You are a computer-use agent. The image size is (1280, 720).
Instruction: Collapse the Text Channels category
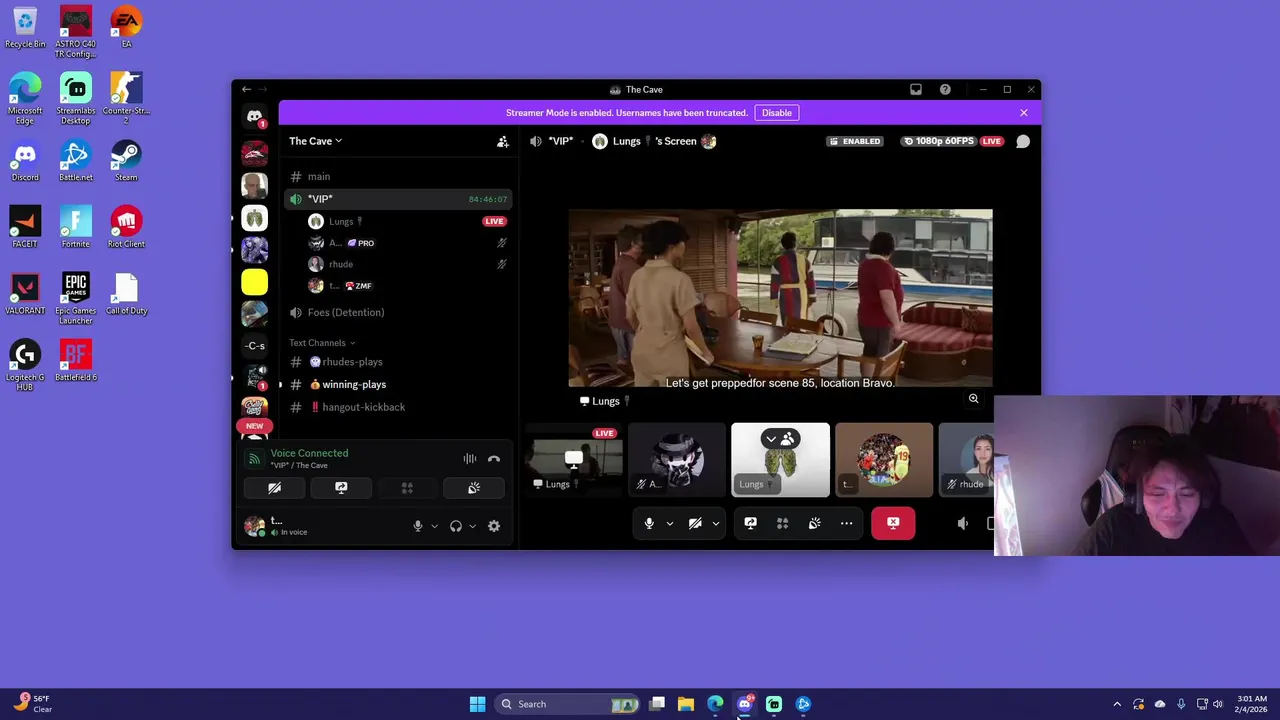click(x=322, y=343)
